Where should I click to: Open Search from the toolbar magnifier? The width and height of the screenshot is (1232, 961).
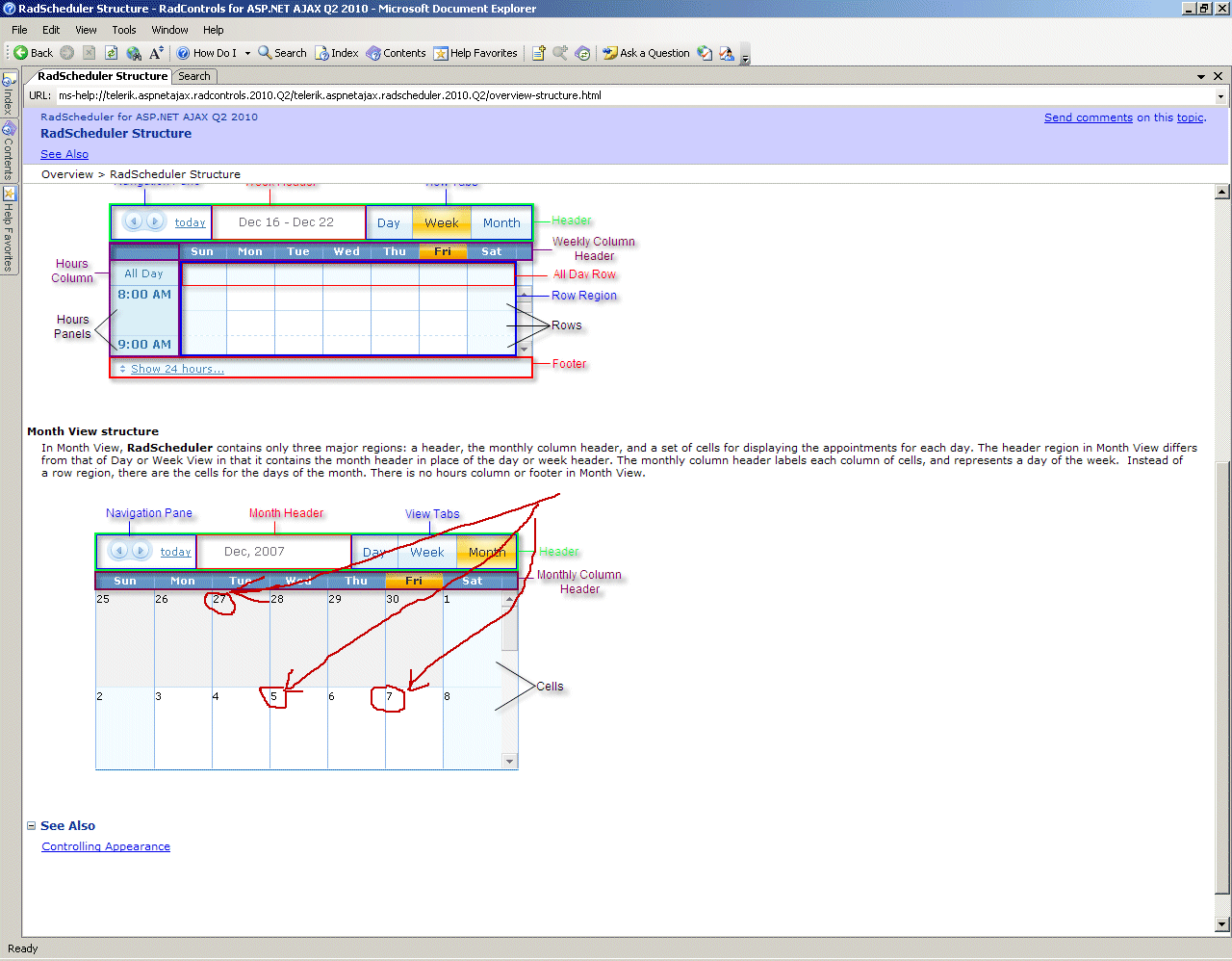tap(282, 53)
